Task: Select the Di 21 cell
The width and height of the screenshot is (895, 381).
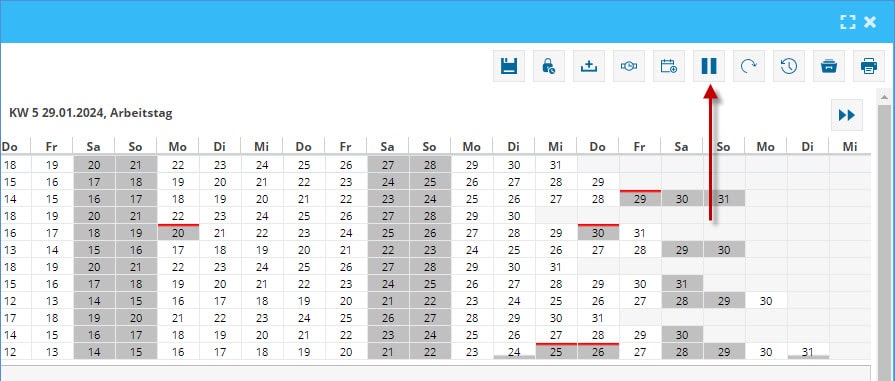Action: pos(220,233)
